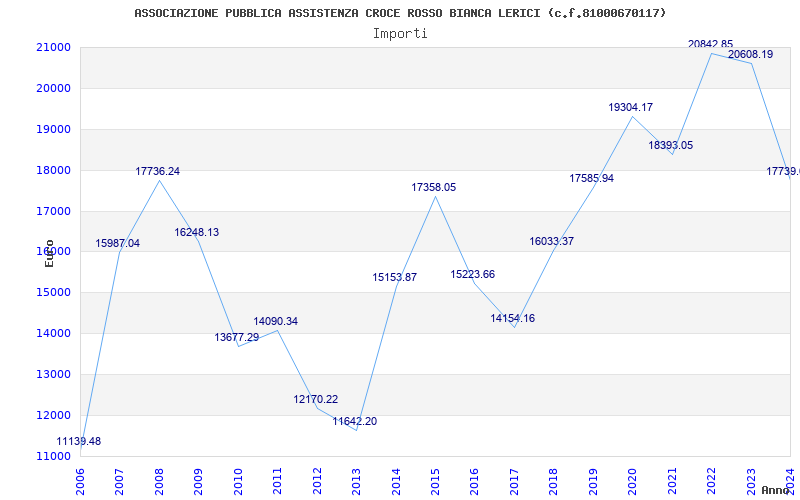
Task: Select the 20608.19 data label
Action: click(751, 54)
